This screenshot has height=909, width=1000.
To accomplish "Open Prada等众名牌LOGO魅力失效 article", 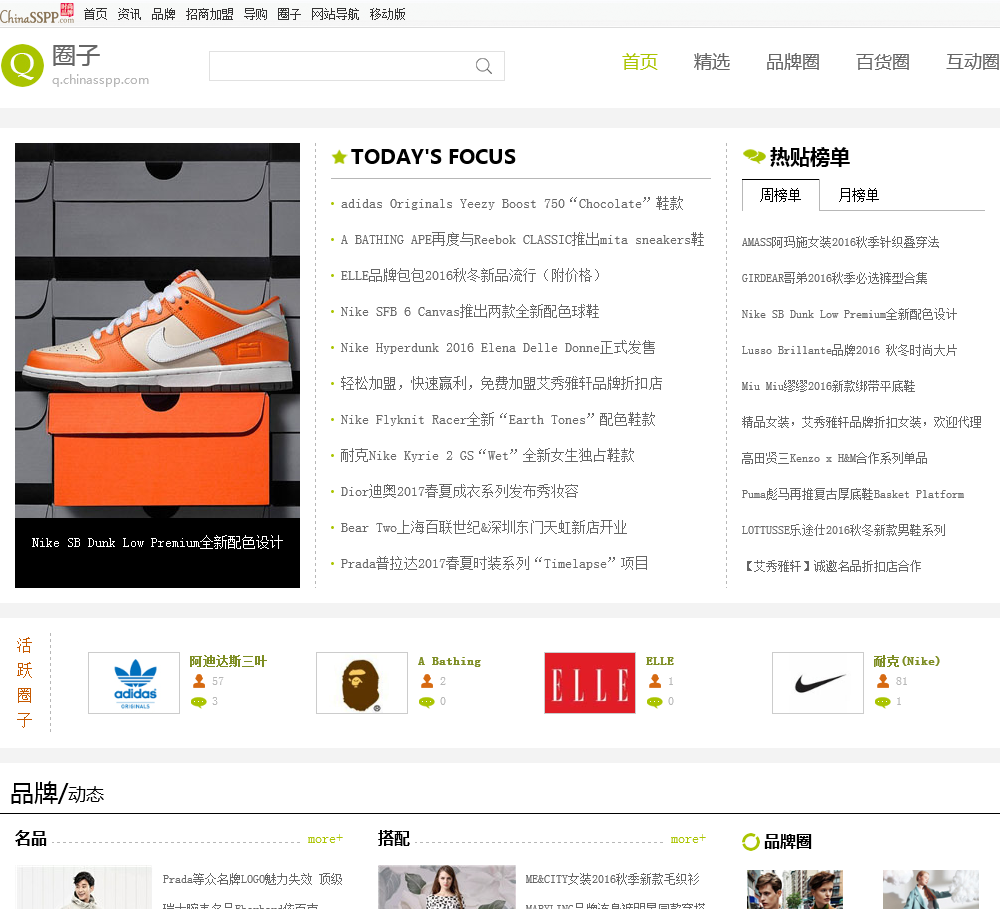I will point(253,880).
